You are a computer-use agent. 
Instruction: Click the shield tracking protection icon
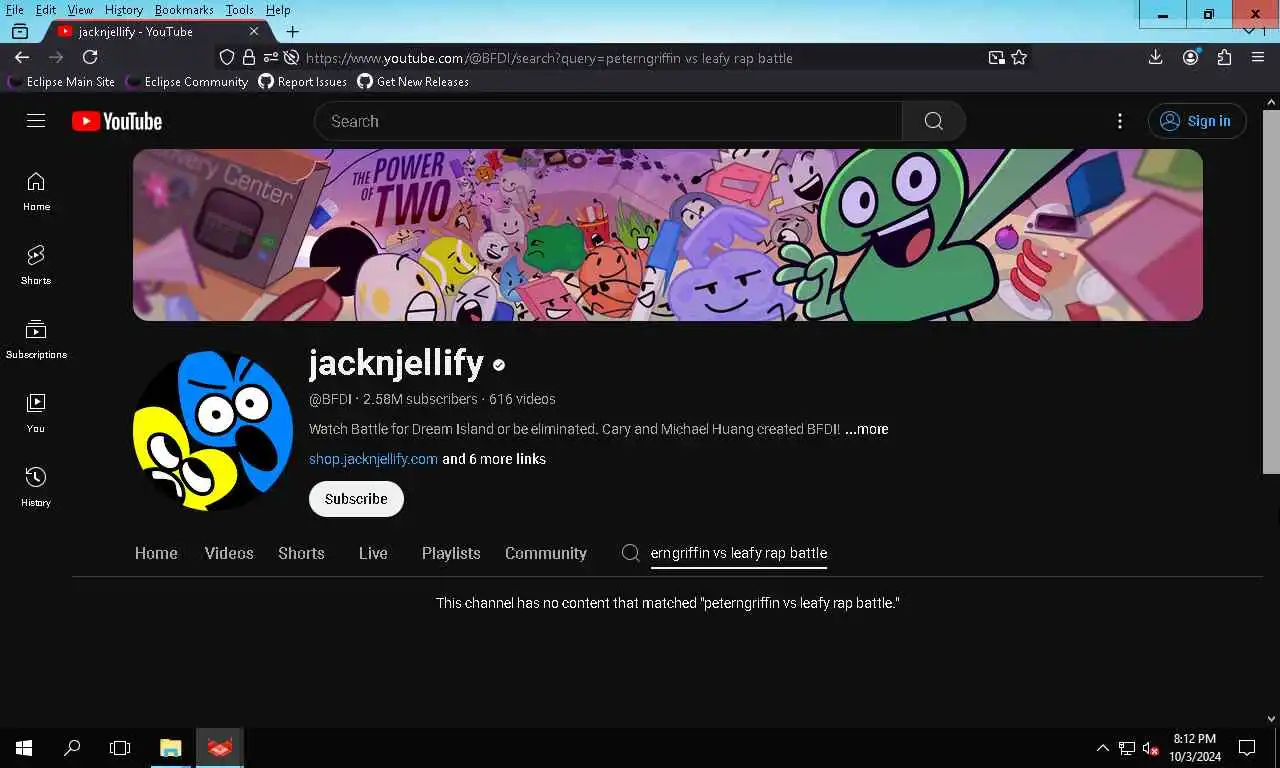tap(227, 58)
